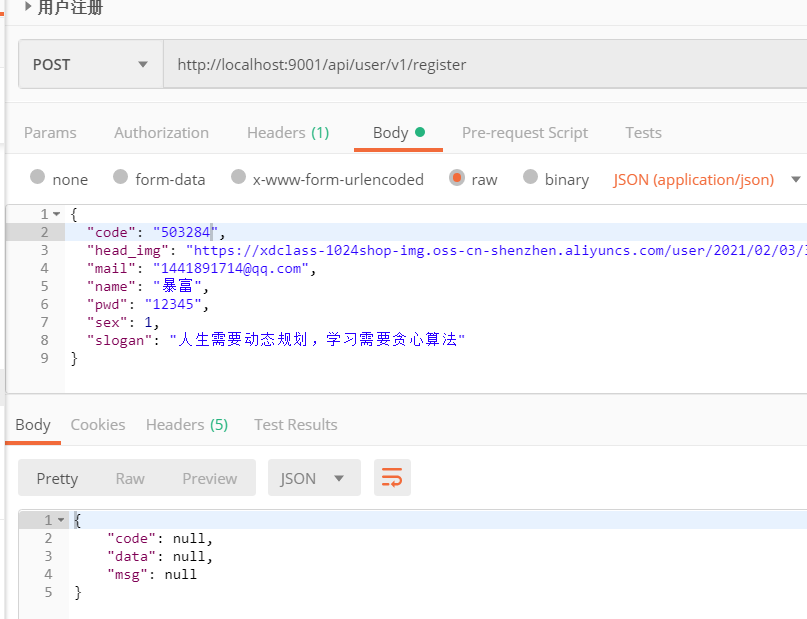The height and width of the screenshot is (619, 807).
Task: Select the none body type radio
Action: click(x=38, y=178)
